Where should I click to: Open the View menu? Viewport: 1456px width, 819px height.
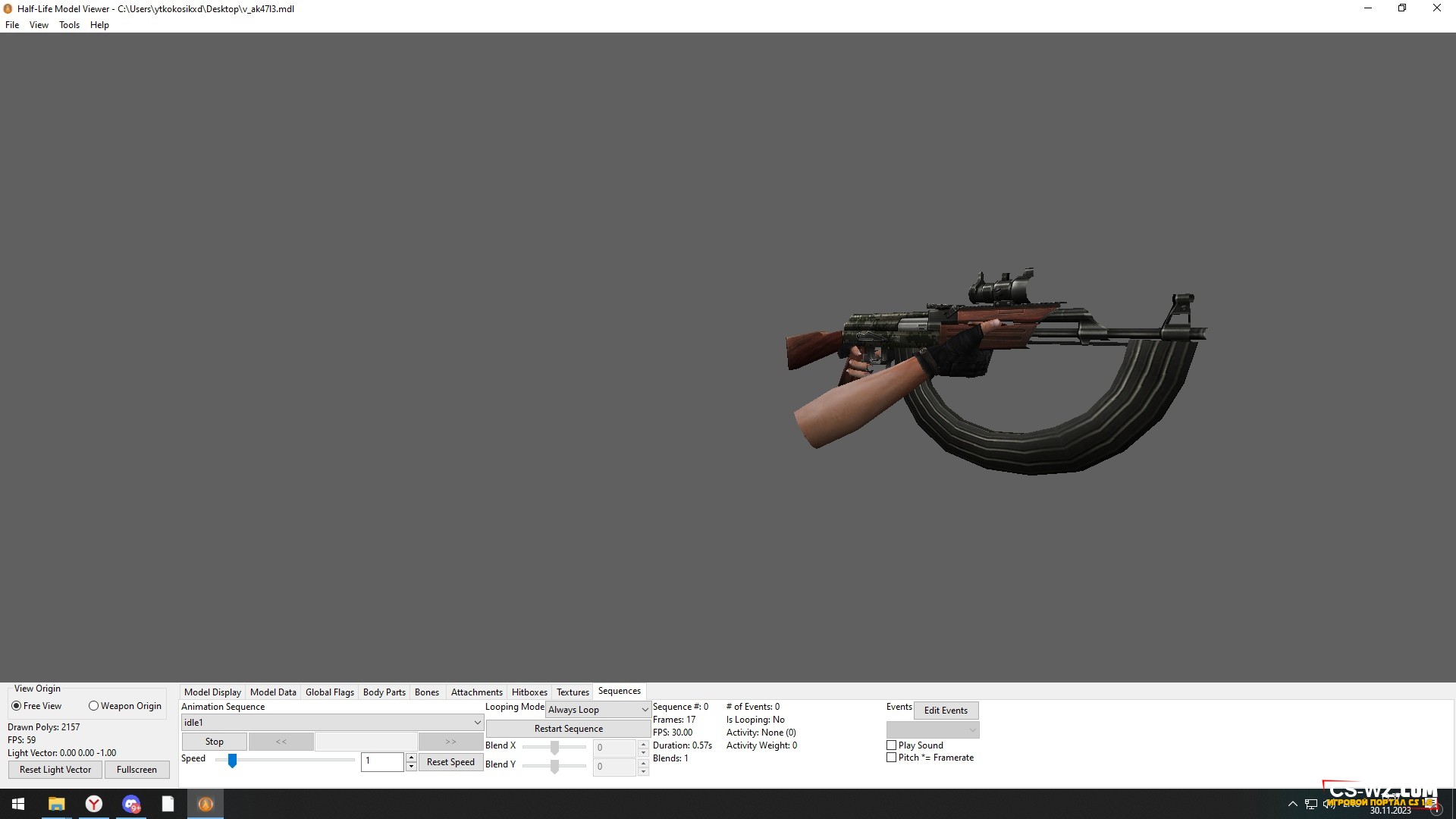point(39,25)
